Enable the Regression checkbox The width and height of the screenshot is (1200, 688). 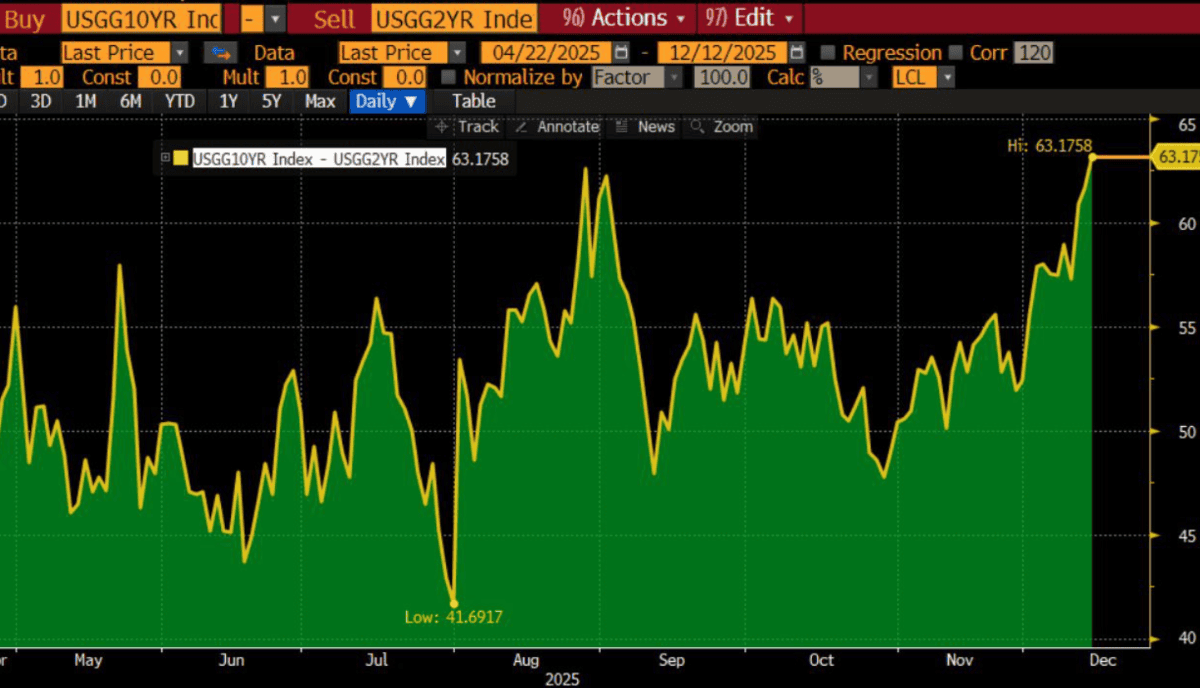click(827, 53)
